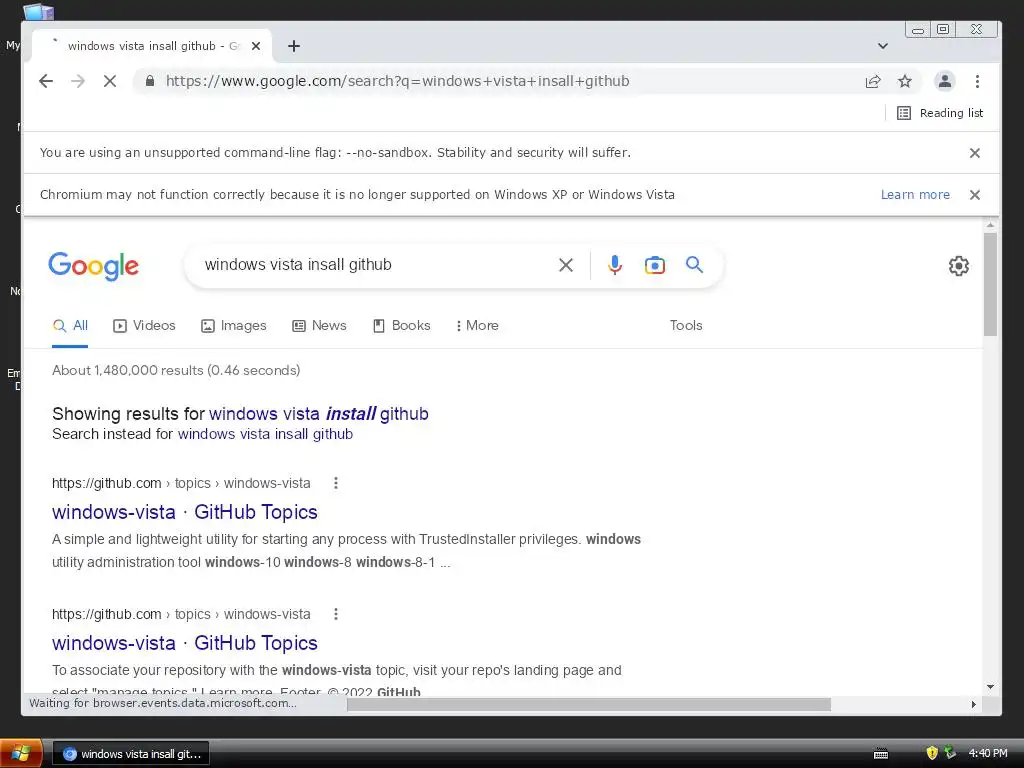Open Chromium three-dot menu
This screenshot has width=1024, height=768.
pyautogui.click(x=977, y=81)
